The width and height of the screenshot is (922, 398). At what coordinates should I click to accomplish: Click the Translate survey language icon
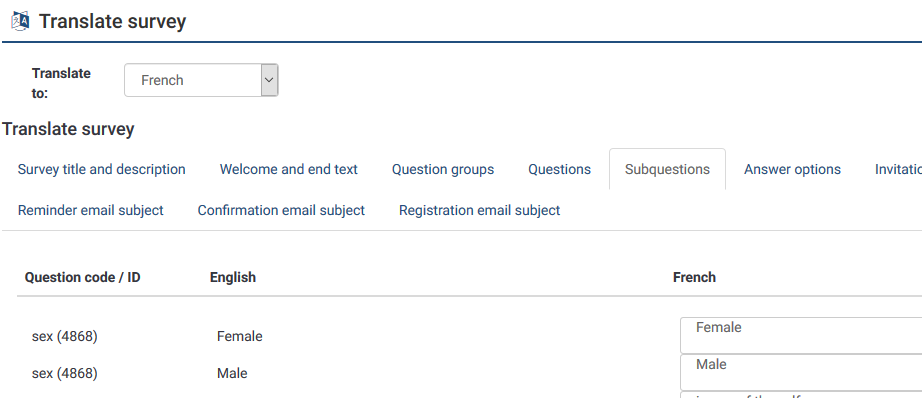(x=21, y=21)
